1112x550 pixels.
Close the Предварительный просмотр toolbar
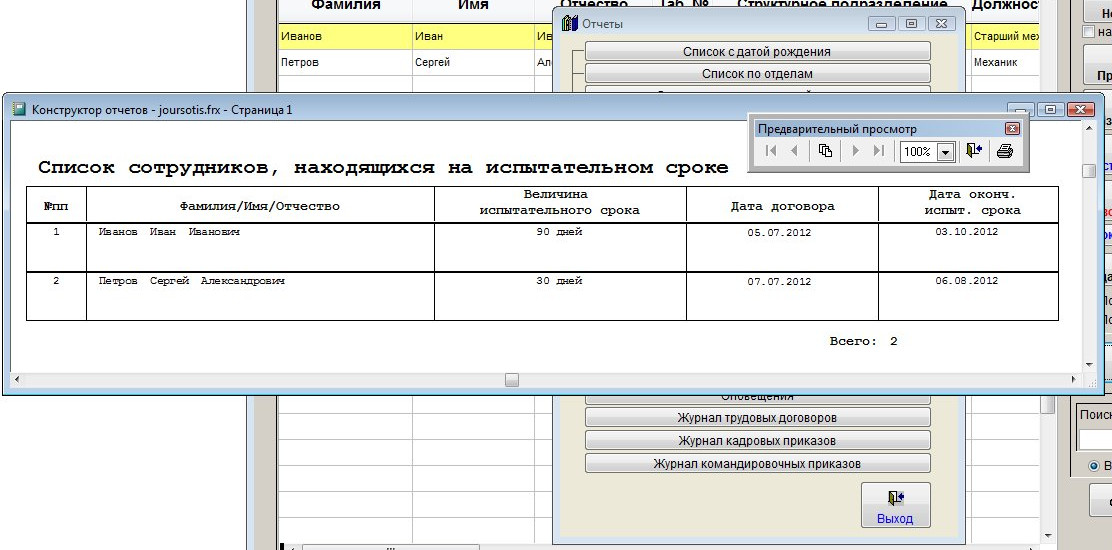(1013, 129)
